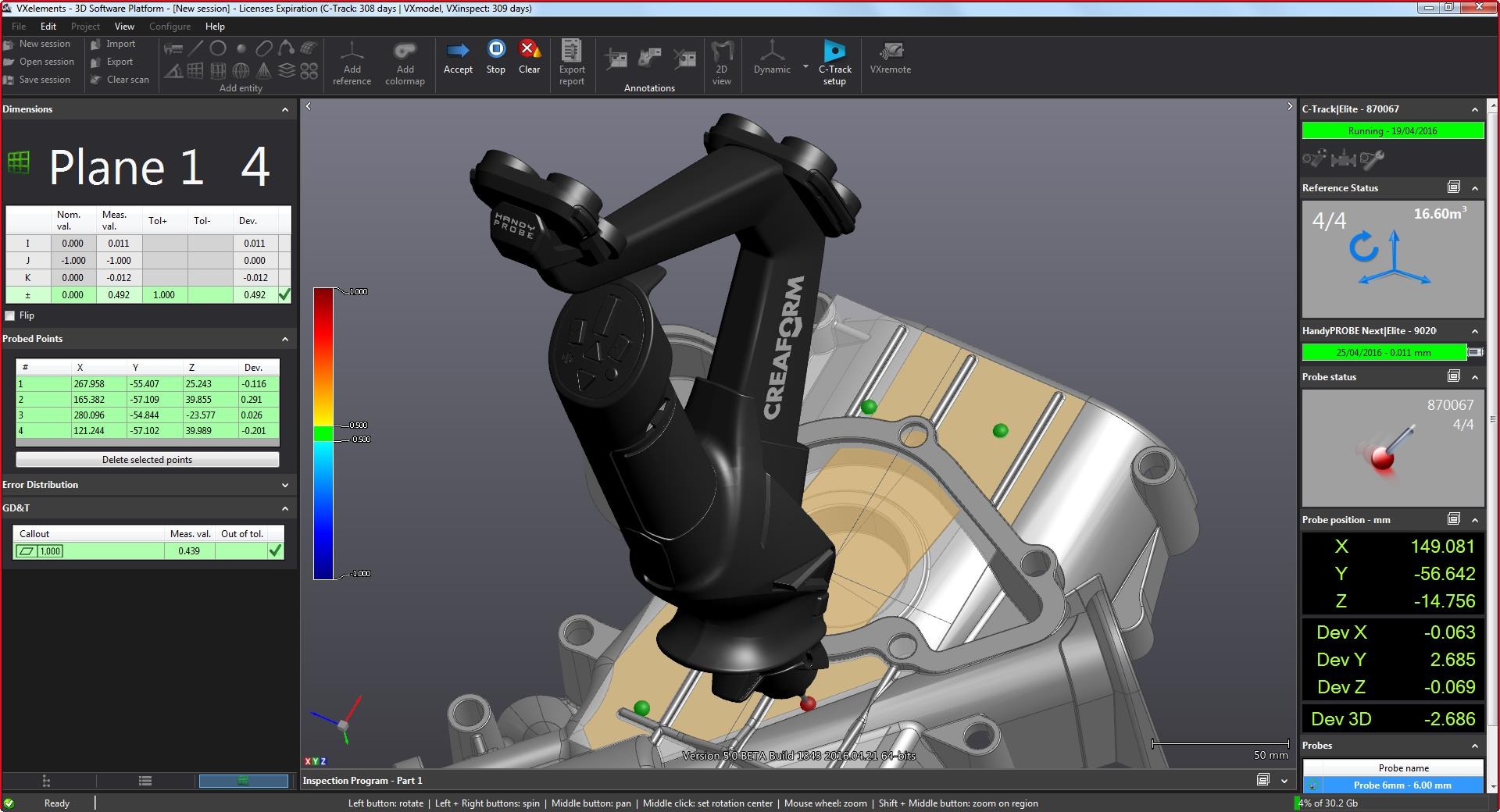Click the deviation color scale bar
Screen dimensions: 1500x812
click(323, 433)
